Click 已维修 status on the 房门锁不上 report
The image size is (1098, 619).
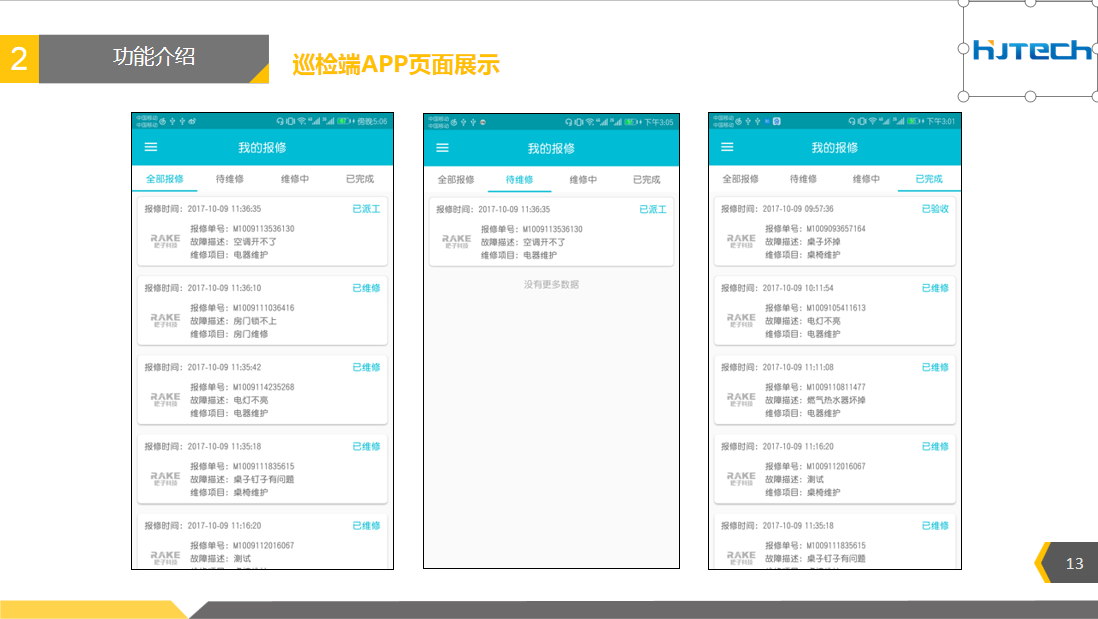pyautogui.click(x=366, y=288)
